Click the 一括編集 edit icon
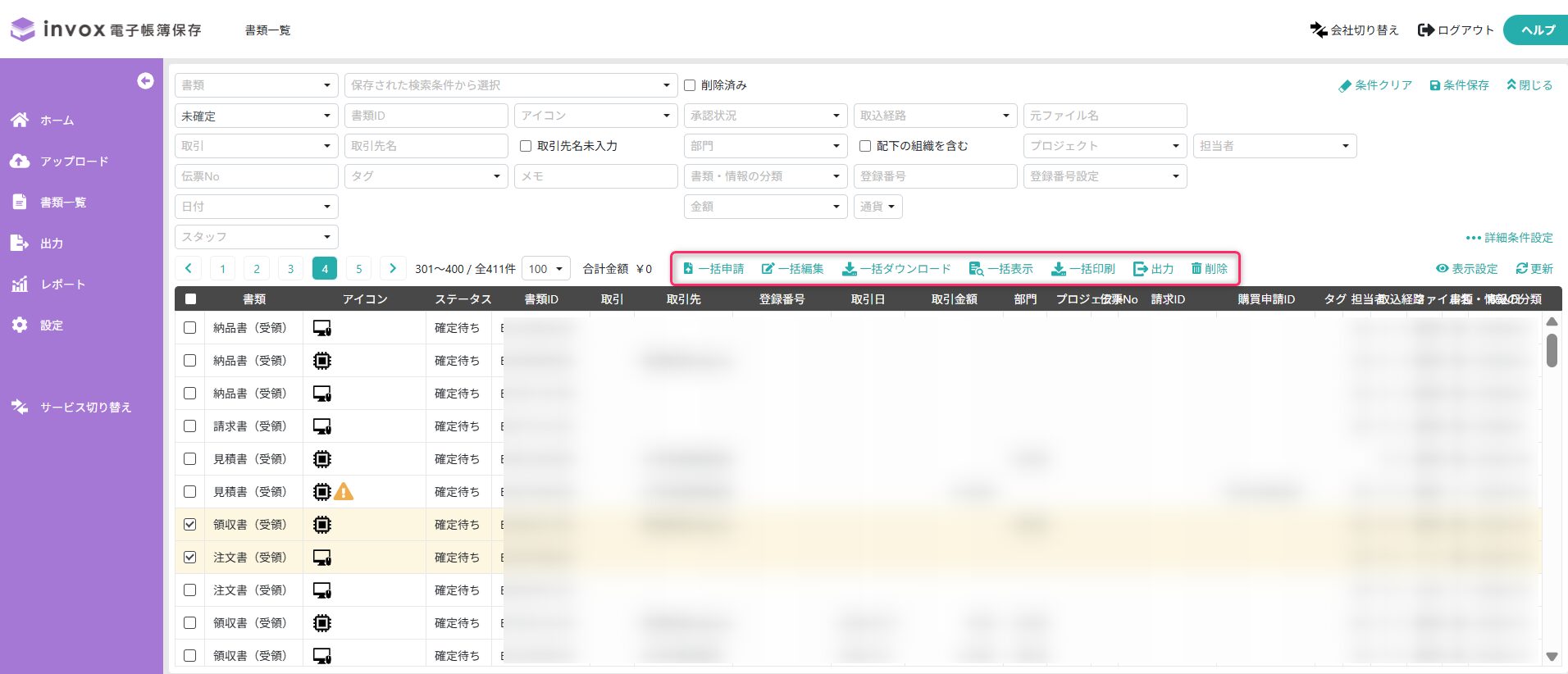The height and width of the screenshot is (674, 1568). 768,269
